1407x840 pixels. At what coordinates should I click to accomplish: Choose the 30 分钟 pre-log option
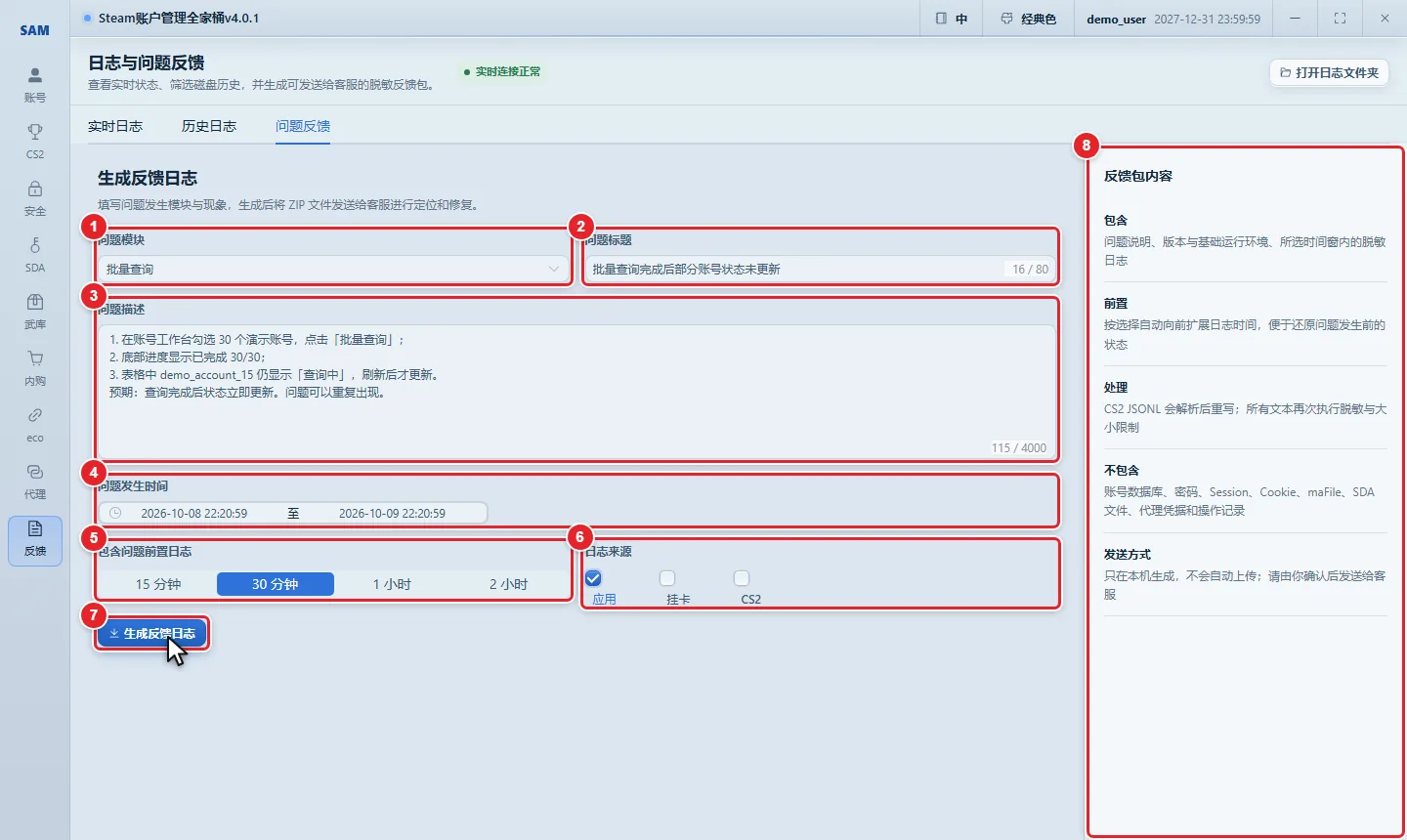276,584
